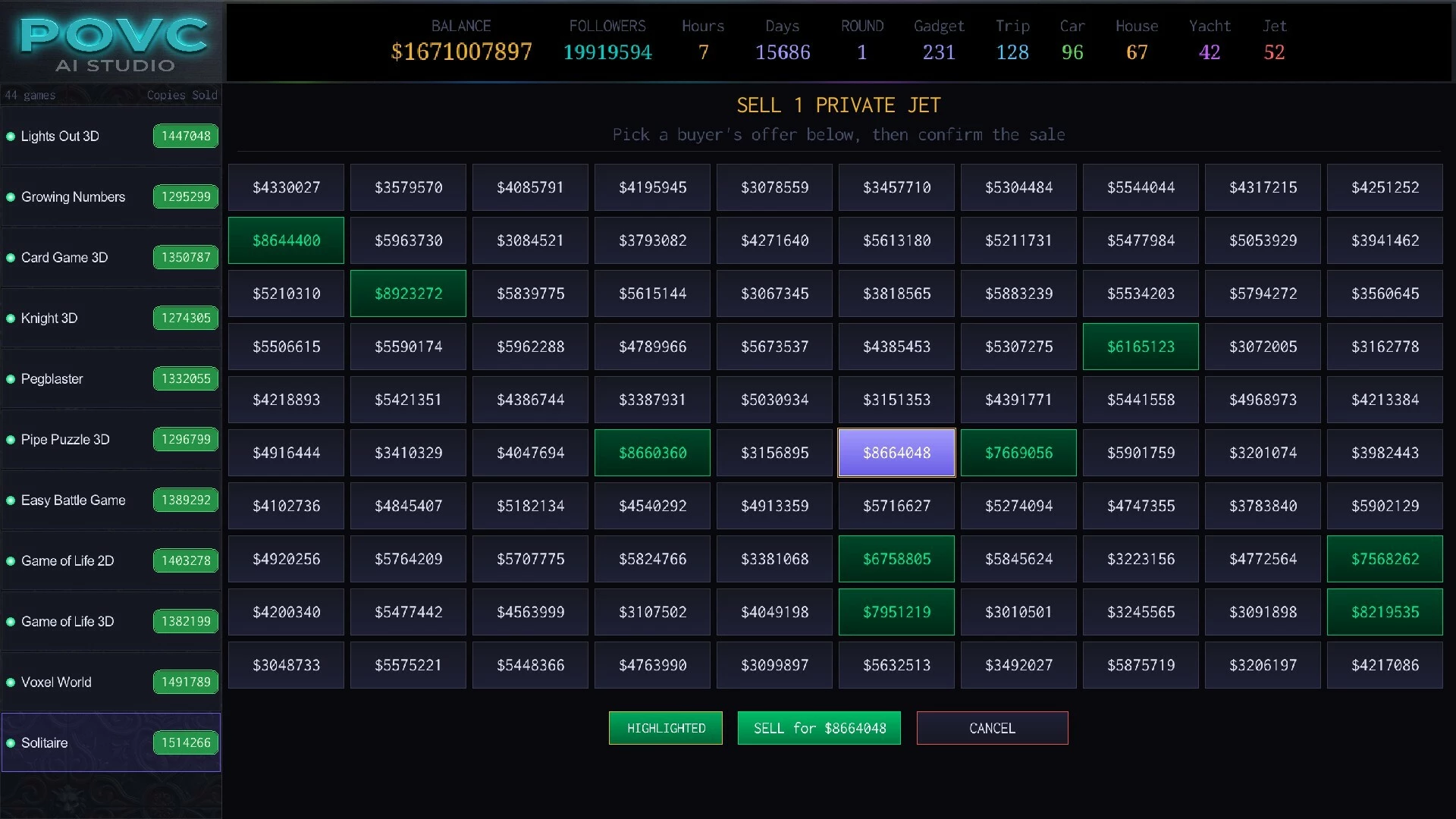Click the POVC AI Studio logo

113,43
